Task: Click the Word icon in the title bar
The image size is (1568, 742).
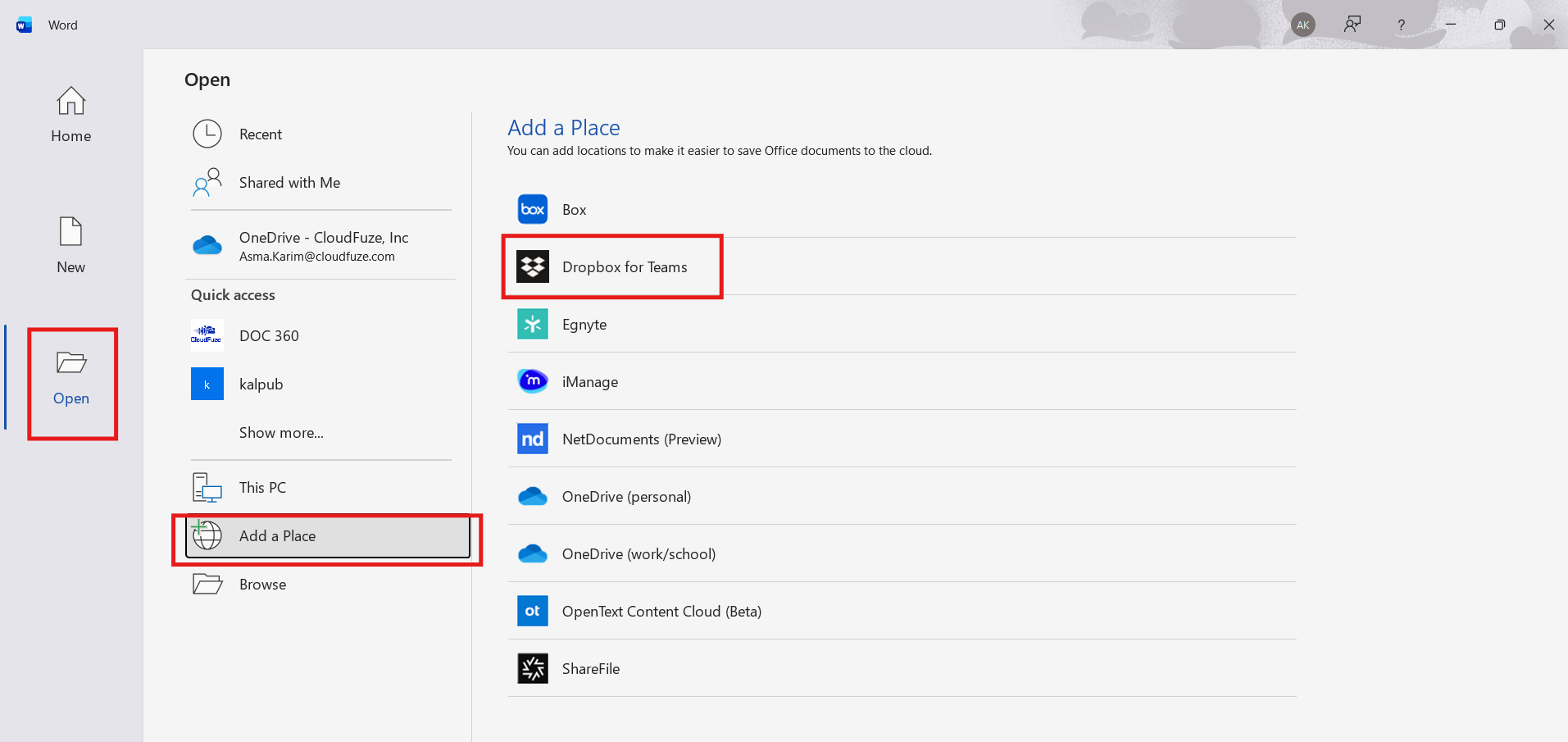Action: (22, 24)
